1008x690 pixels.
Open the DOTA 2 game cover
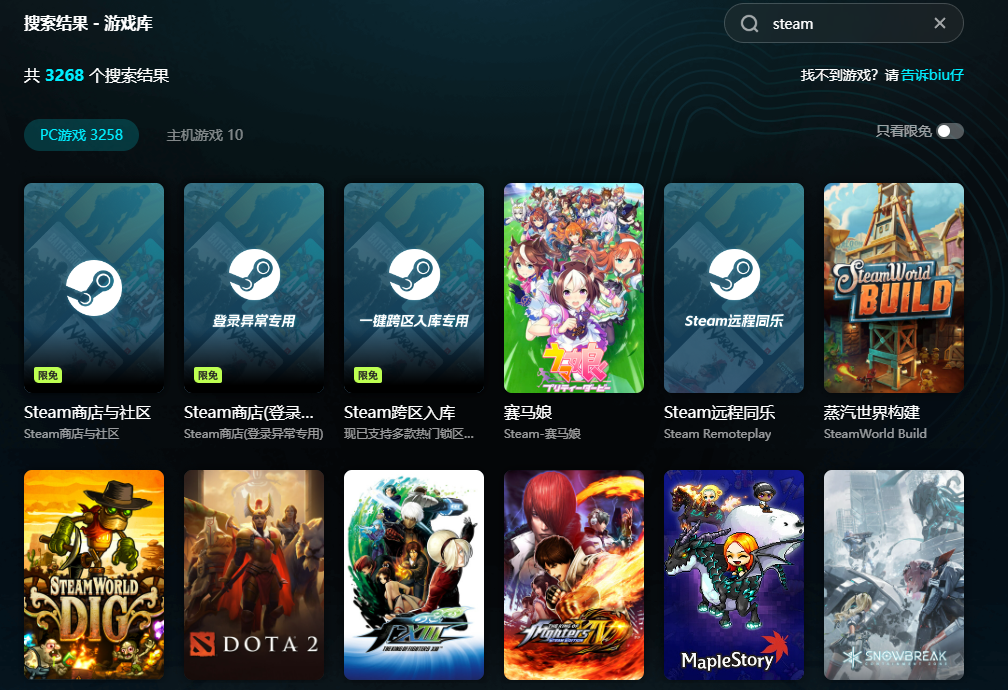[x=254, y=574]
